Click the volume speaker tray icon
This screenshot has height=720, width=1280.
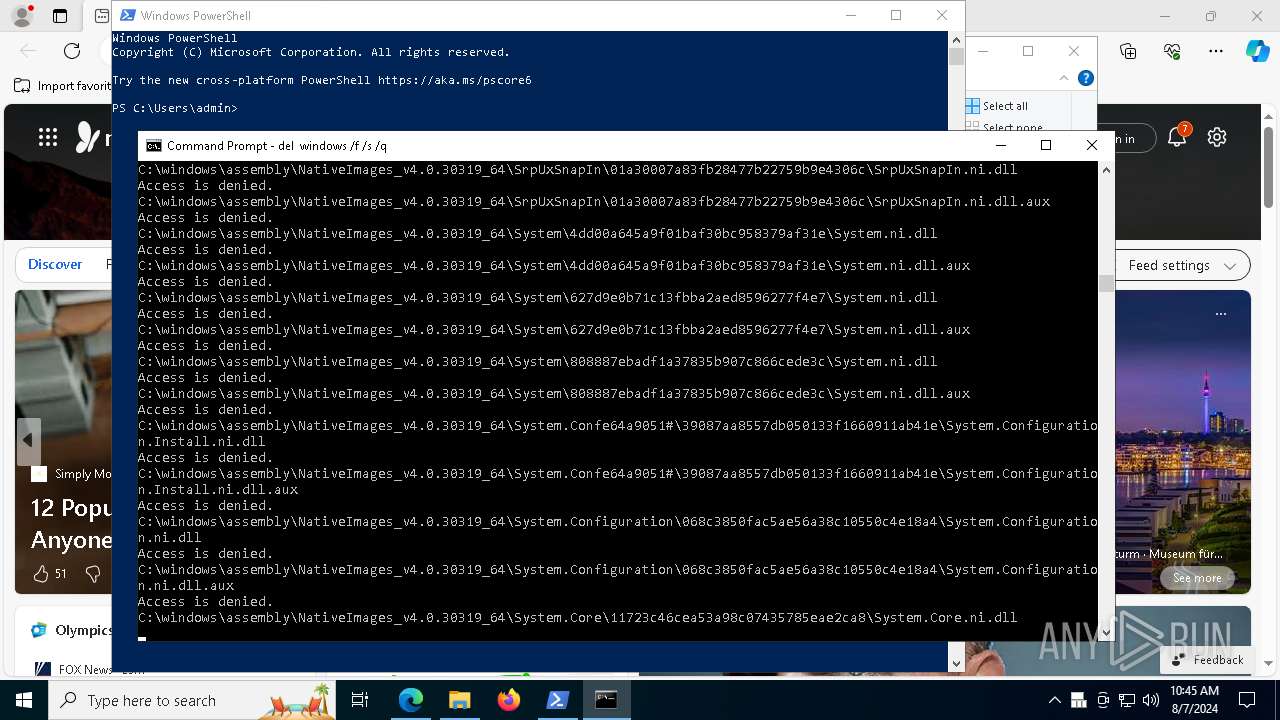click(x=1151, y=700)
